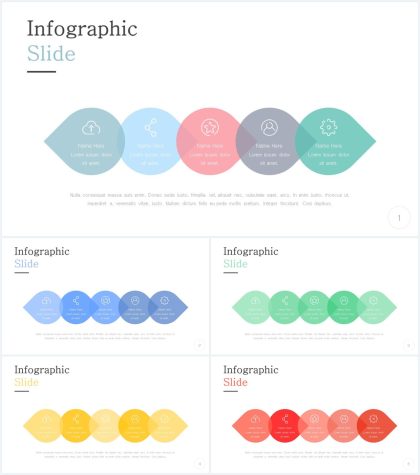Select the yellow infographic slide thumbnail
This screenshot has height=475, width=420.
click(106, 415)
